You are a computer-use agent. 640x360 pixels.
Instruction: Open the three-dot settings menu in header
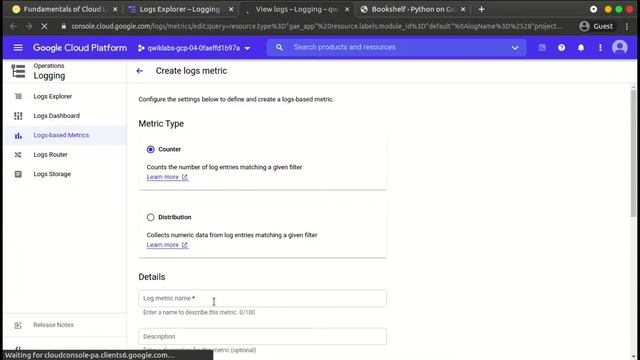coord(600,48)
